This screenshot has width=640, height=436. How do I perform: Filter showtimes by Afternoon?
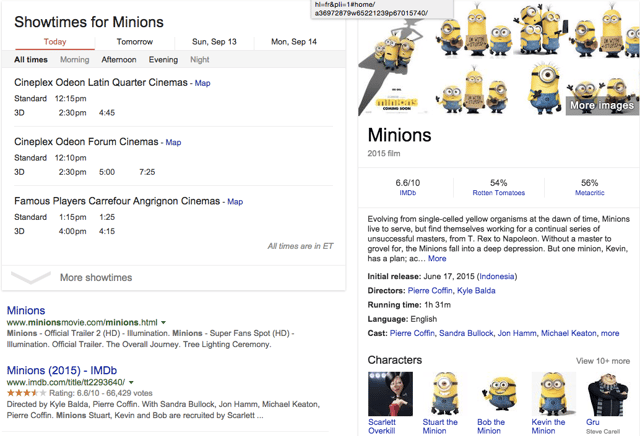click(119, 60)
